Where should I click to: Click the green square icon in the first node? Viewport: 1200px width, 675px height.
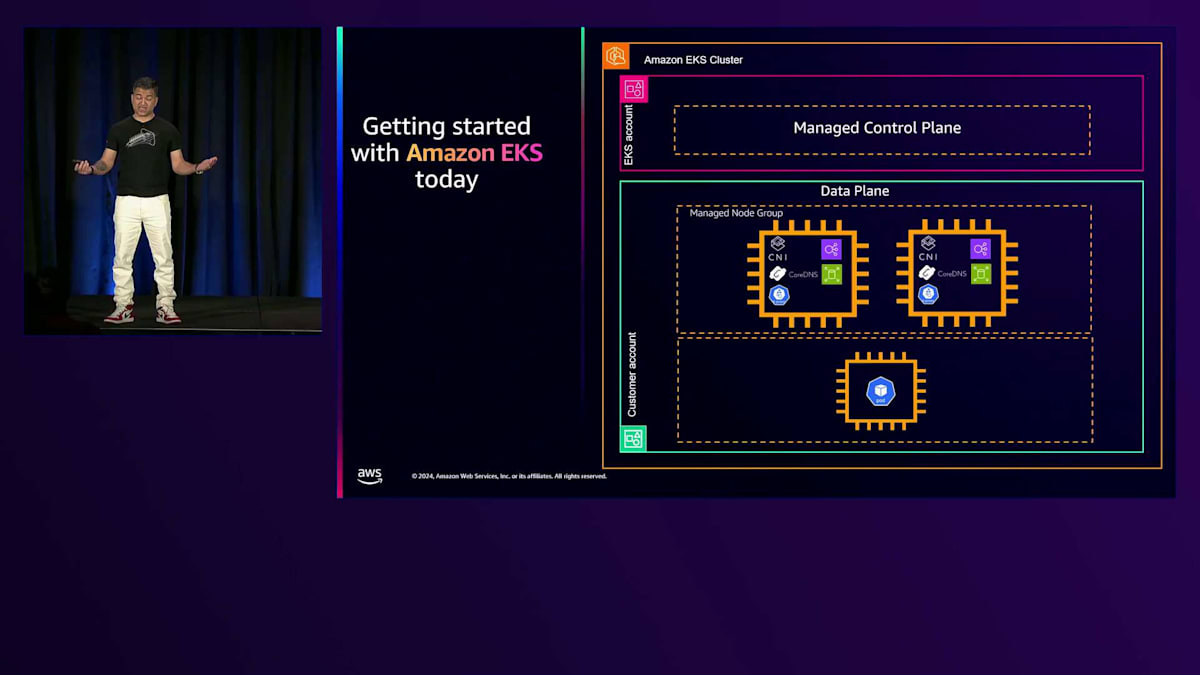click(x=832, y=274)
